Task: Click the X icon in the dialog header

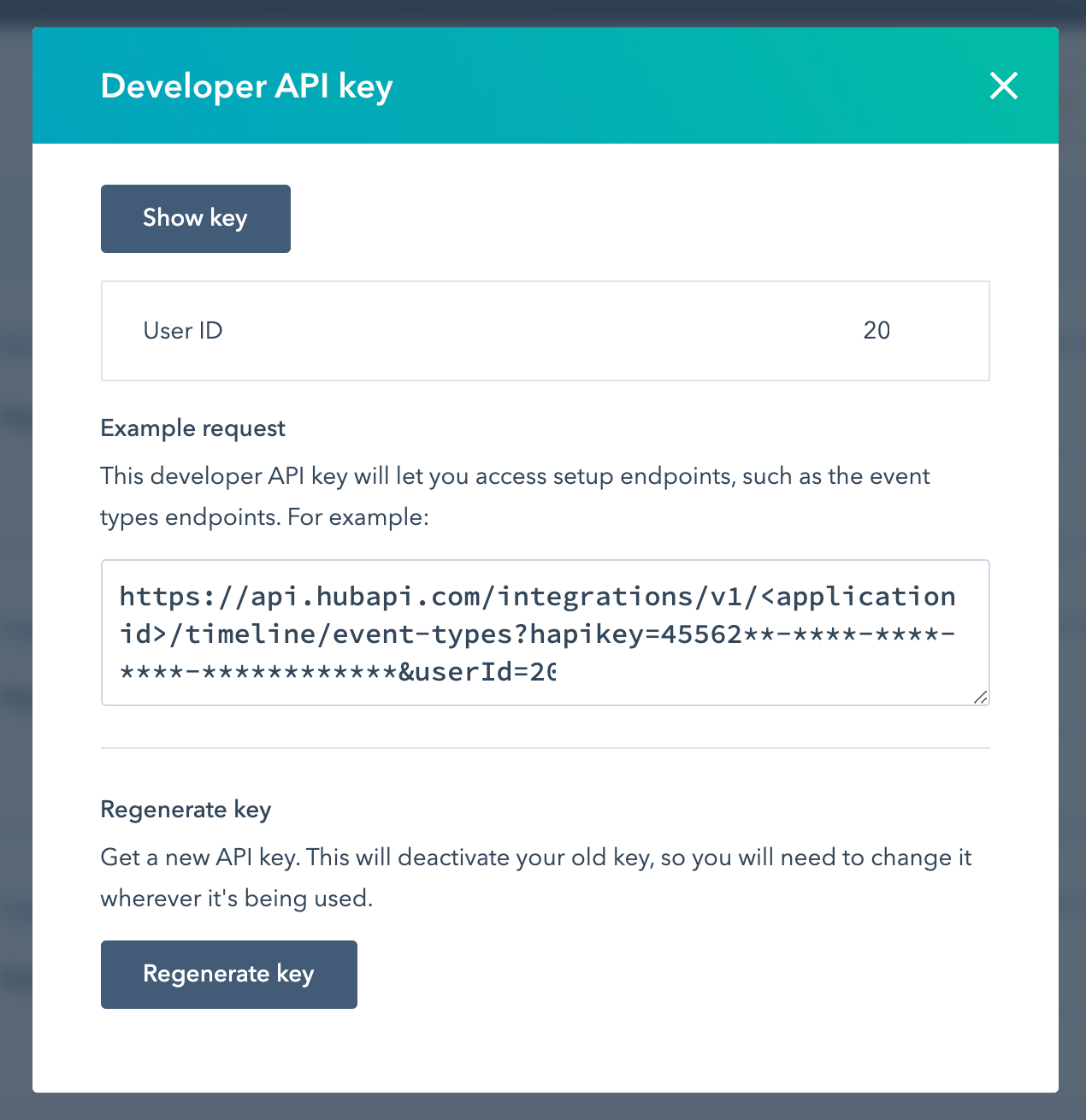Action: pyautogui.click(x=1003, y=85)
